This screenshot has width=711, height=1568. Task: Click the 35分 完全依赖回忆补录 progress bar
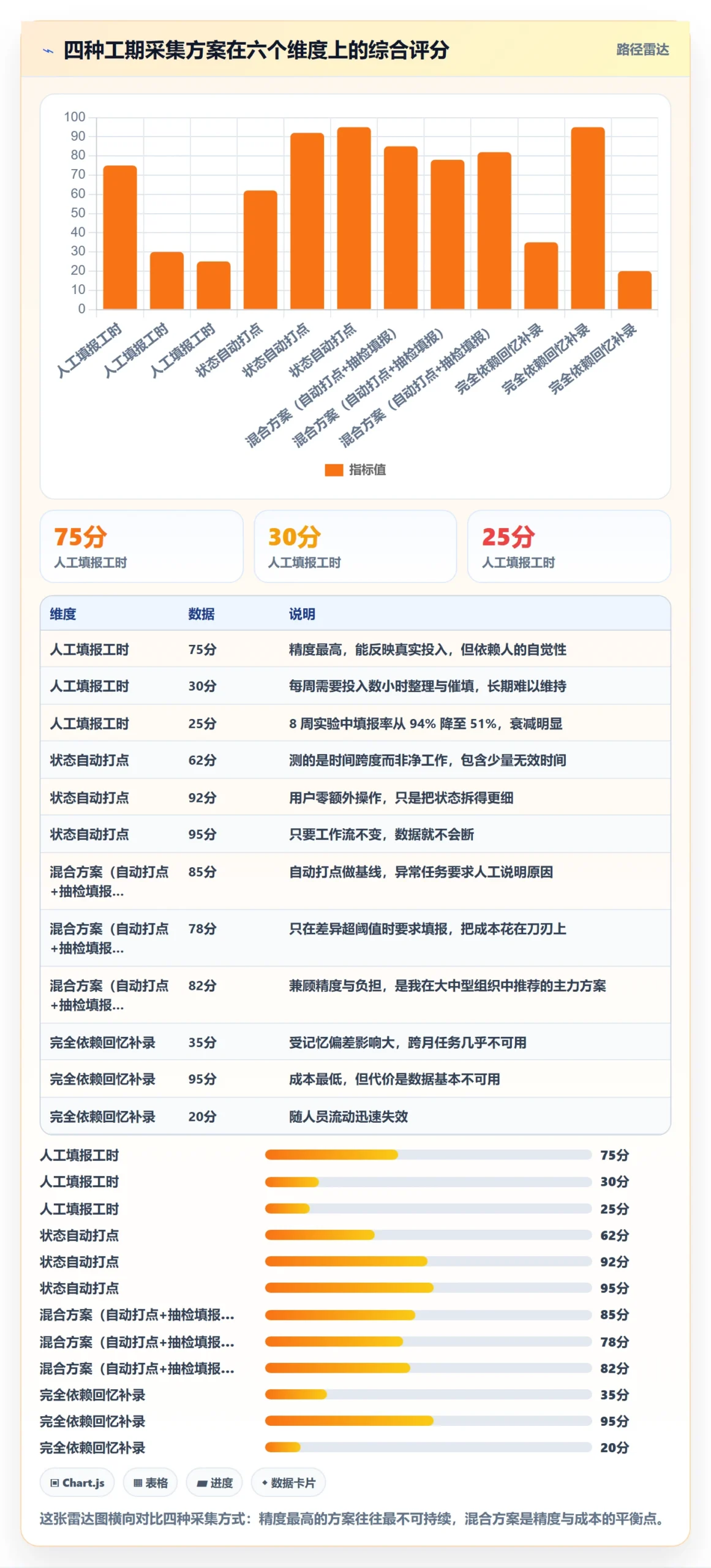click(x=428, y=1394)
